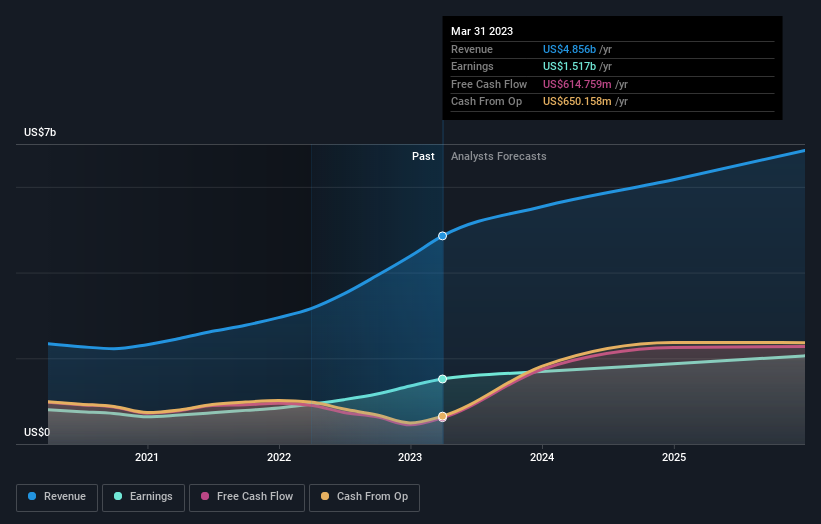Click the 2023 x-axis label
The image size is (821, 524).
click(x=410, y=458)
